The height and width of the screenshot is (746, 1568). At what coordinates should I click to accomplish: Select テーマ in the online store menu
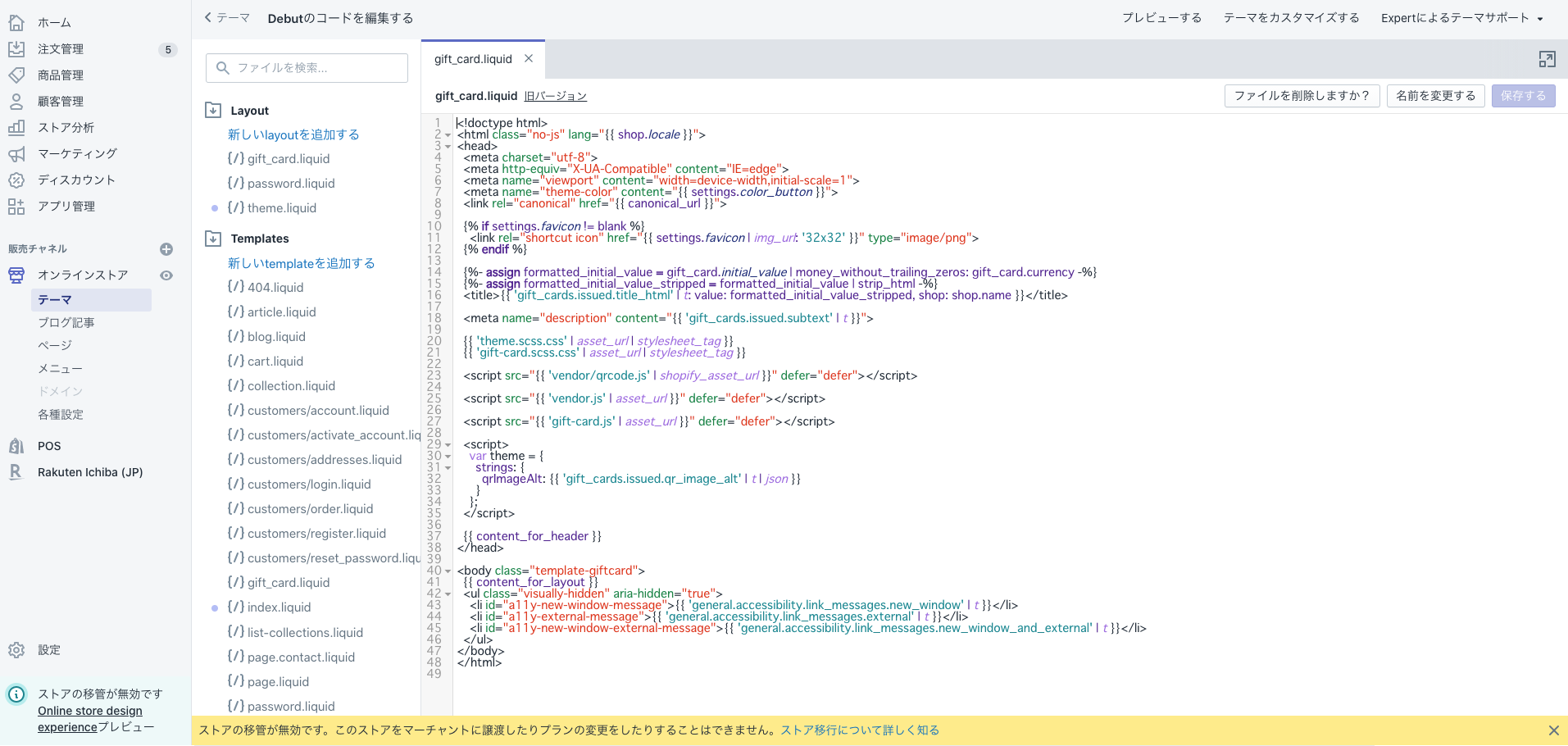click(x=54, y=299)
